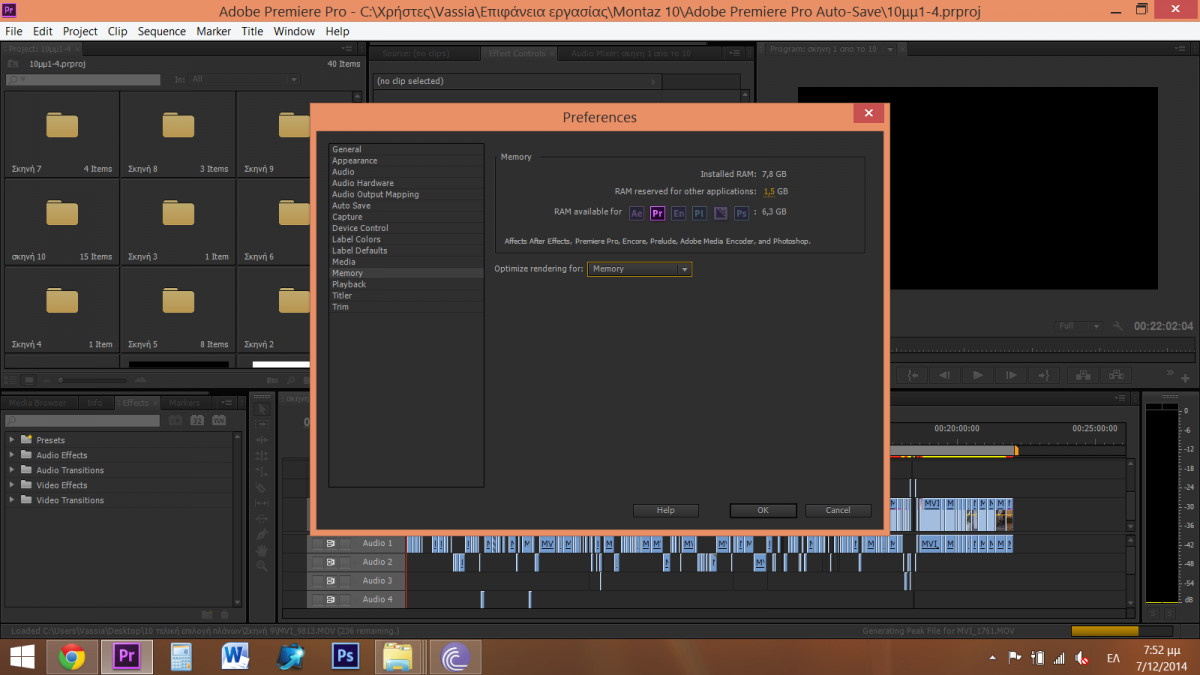The image size is (1200, 675).
Task: Open Photoshop from the taskbar
Action: pyautogui.click(x=345, y=656)
